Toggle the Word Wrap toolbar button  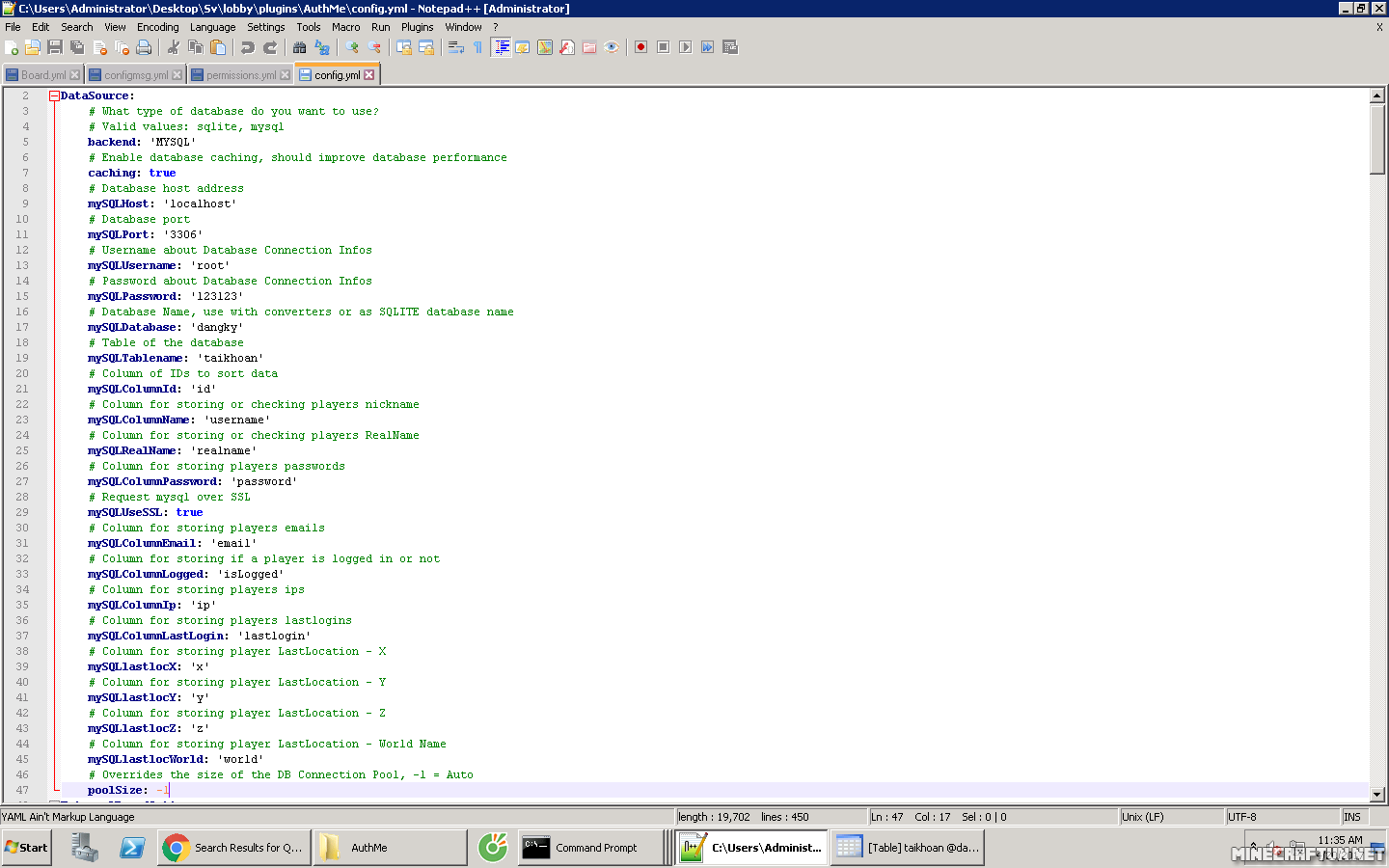pyautogui.click(x=455, y=47)
